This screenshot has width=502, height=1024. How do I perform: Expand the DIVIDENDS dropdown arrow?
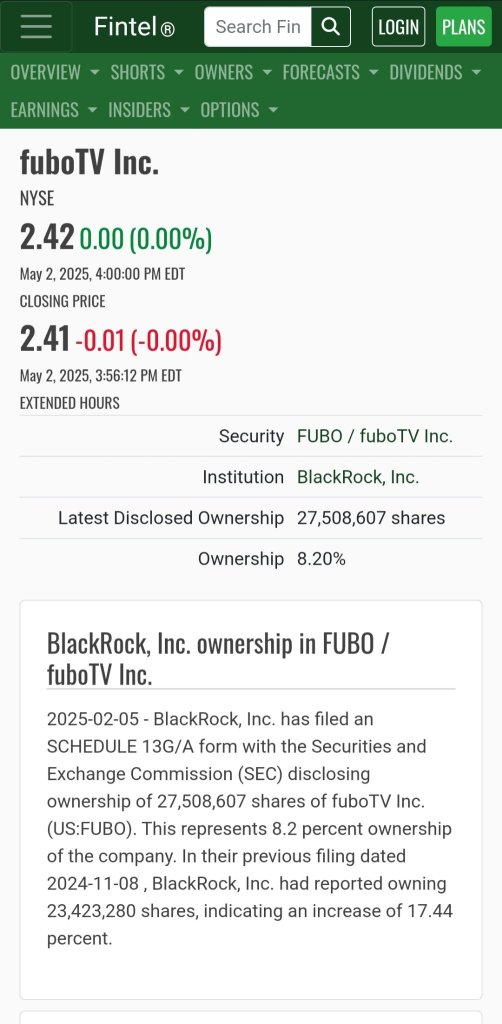pos(476,72)
